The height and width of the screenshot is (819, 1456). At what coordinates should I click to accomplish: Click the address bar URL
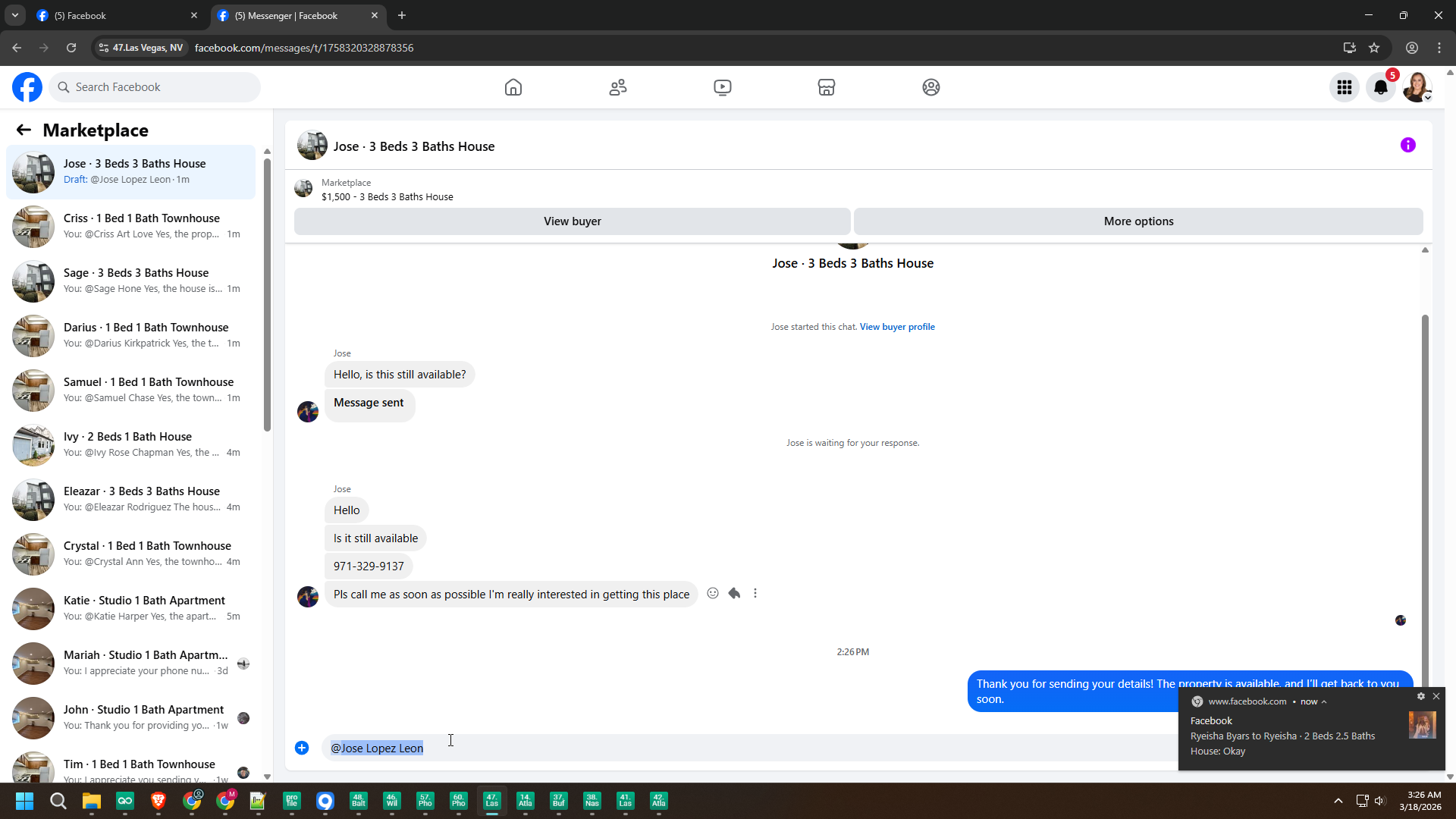(304, 48)
